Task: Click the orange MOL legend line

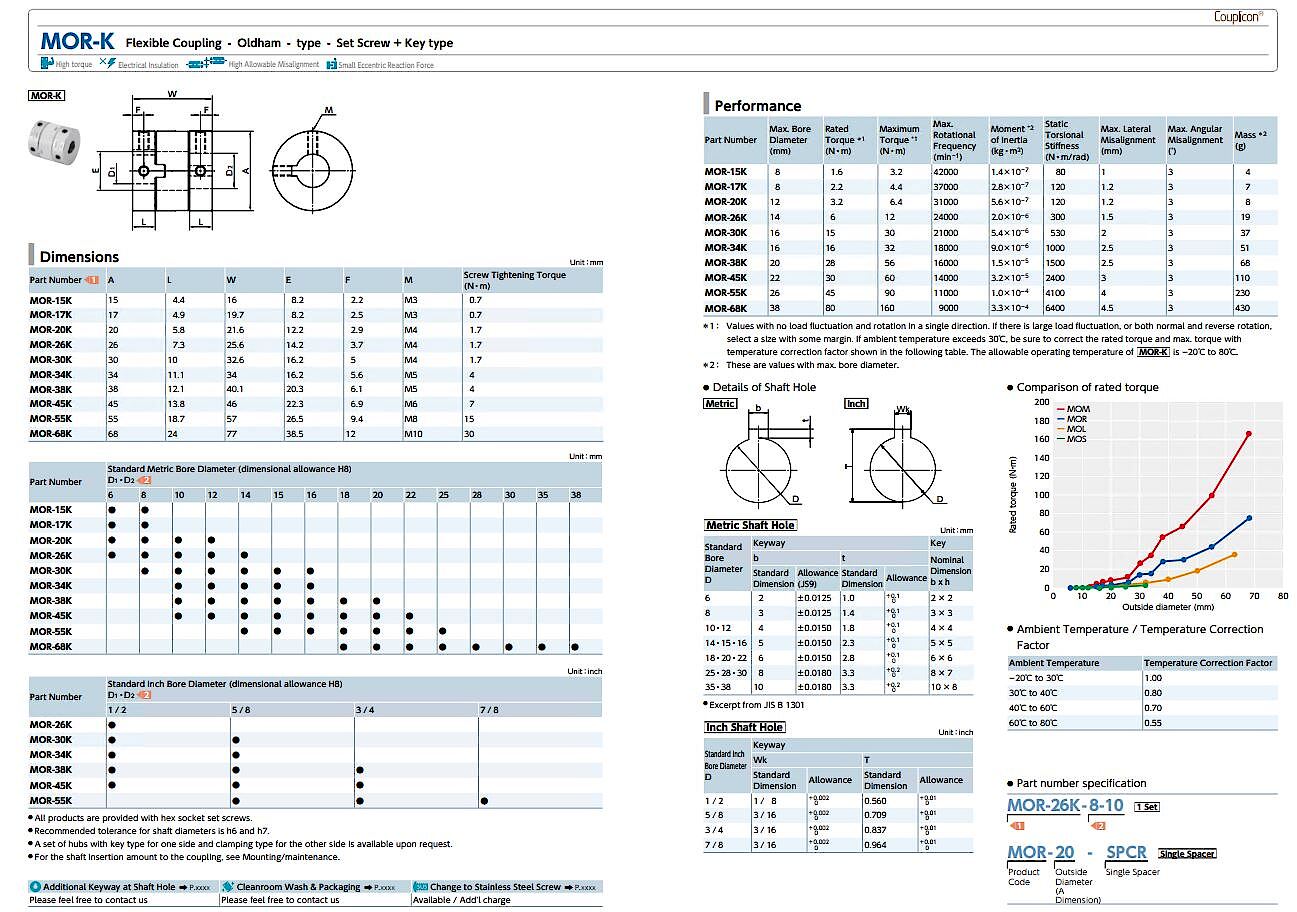Action: click(1061, 429)
